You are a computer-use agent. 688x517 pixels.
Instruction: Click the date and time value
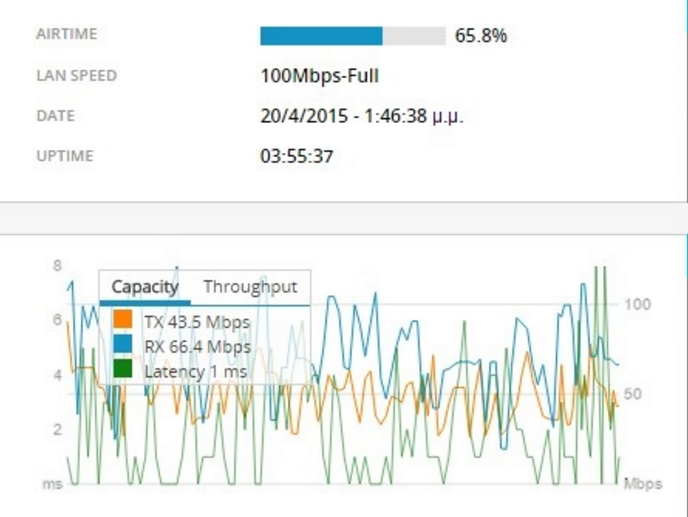[361, 116]
